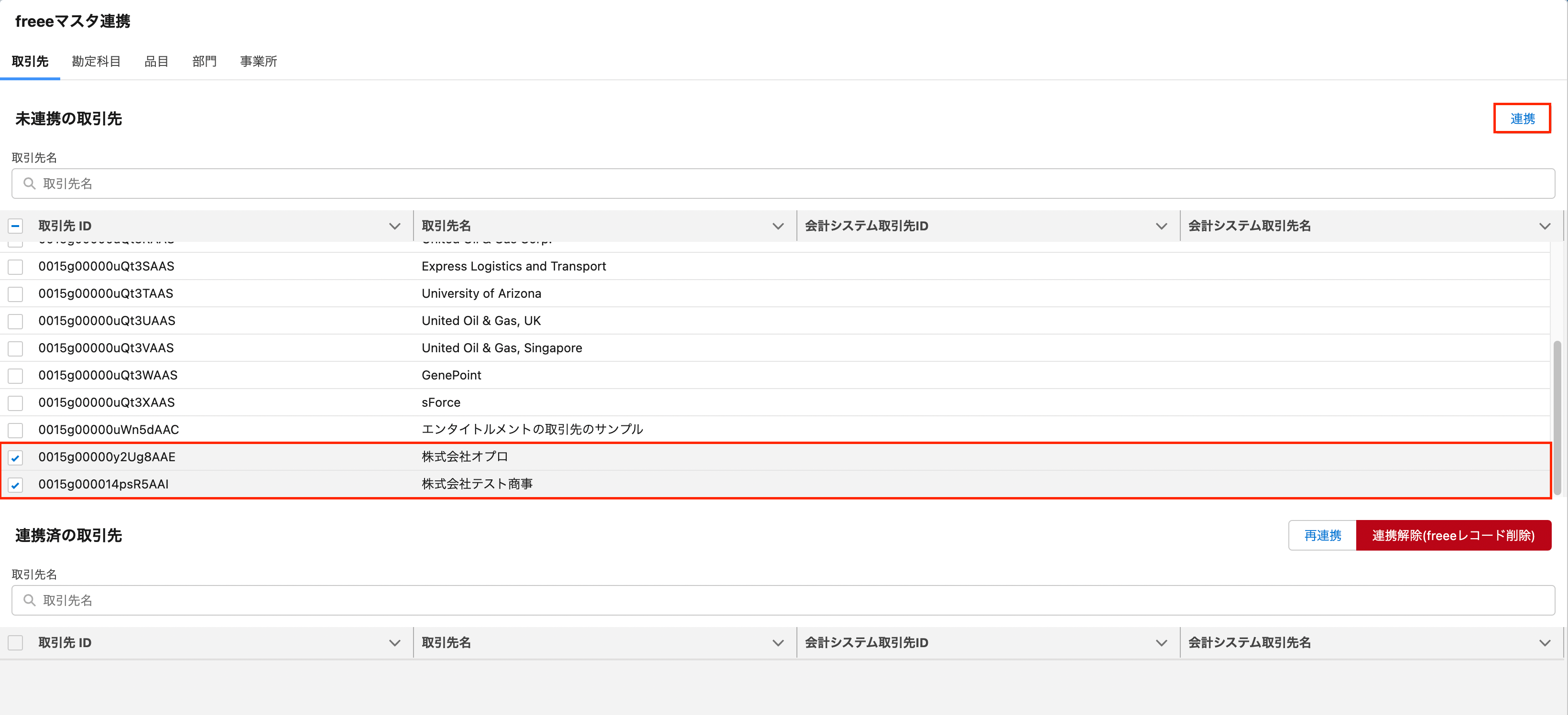
Task: Toggle select-all checkbox in 連携済 table header
Action: click(x=15, y=642)
